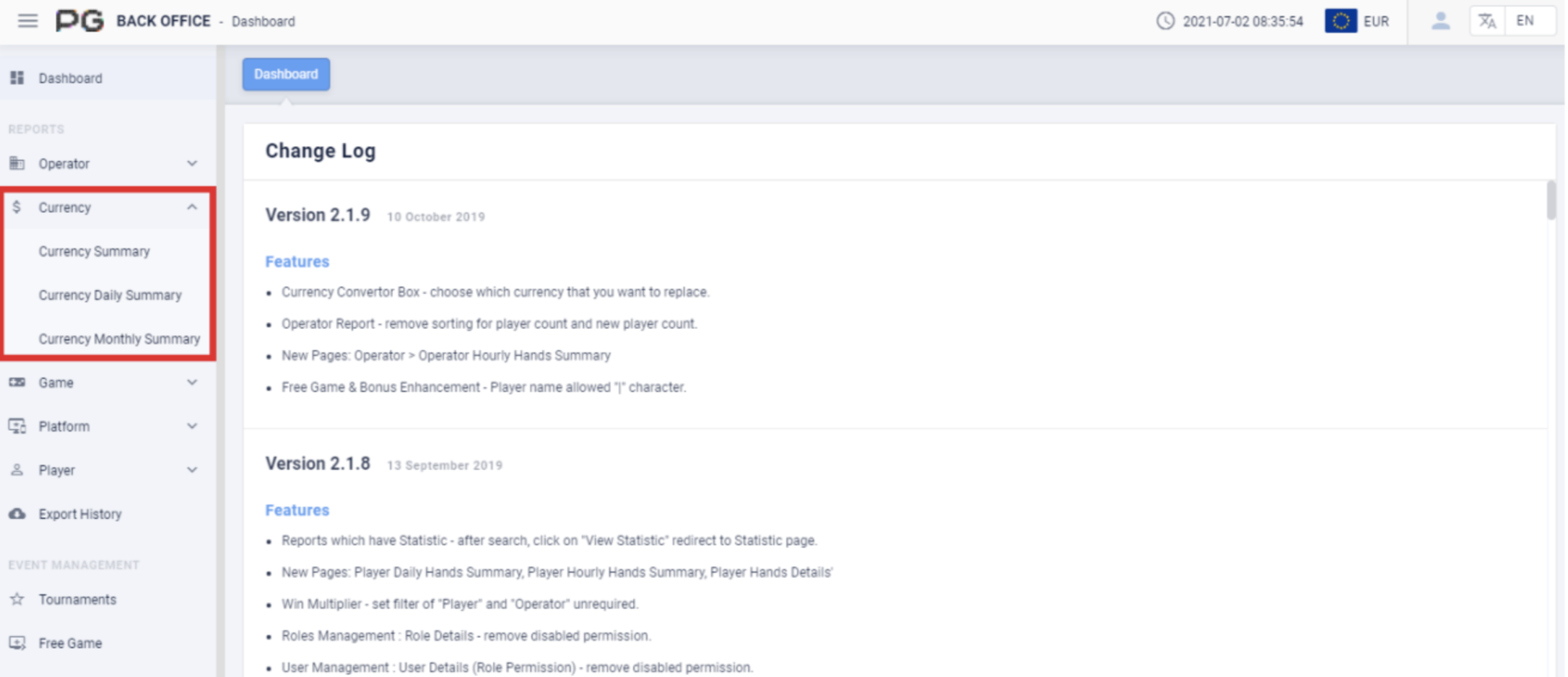Open Currency Daily Summary report

pyautogui.click(x=110, y=295)
